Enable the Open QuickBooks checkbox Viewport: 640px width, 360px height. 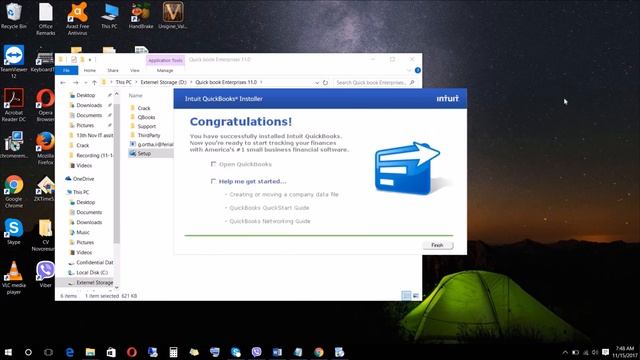(213, 164)
